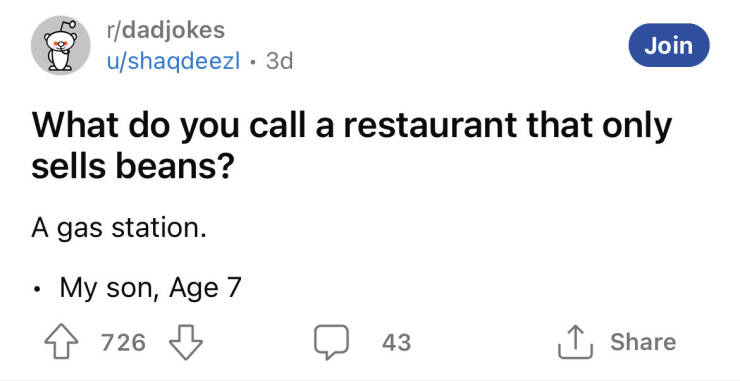Click the dot separator before 3d

[x=253, y=61]
